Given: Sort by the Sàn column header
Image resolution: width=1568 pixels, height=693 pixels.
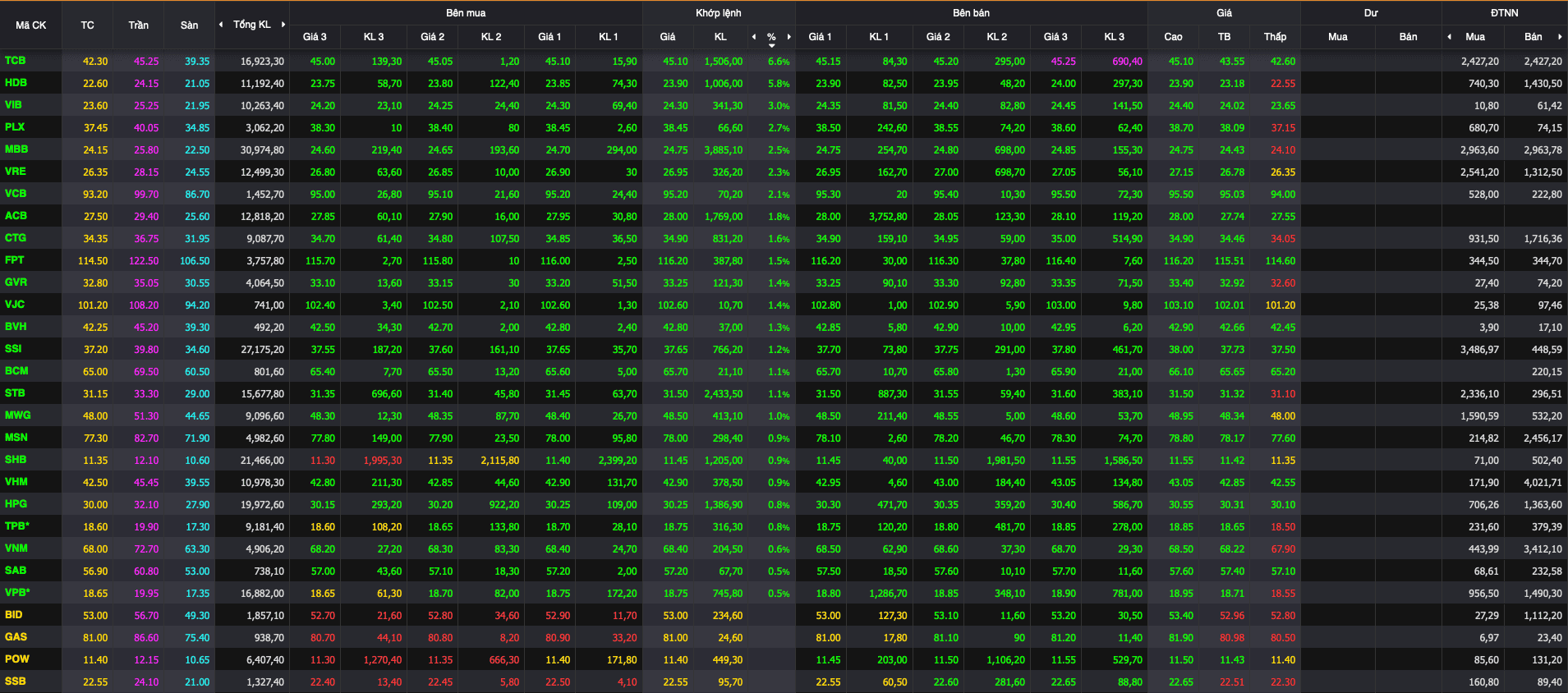Looking at the screenshot, I should click(189, 25).
